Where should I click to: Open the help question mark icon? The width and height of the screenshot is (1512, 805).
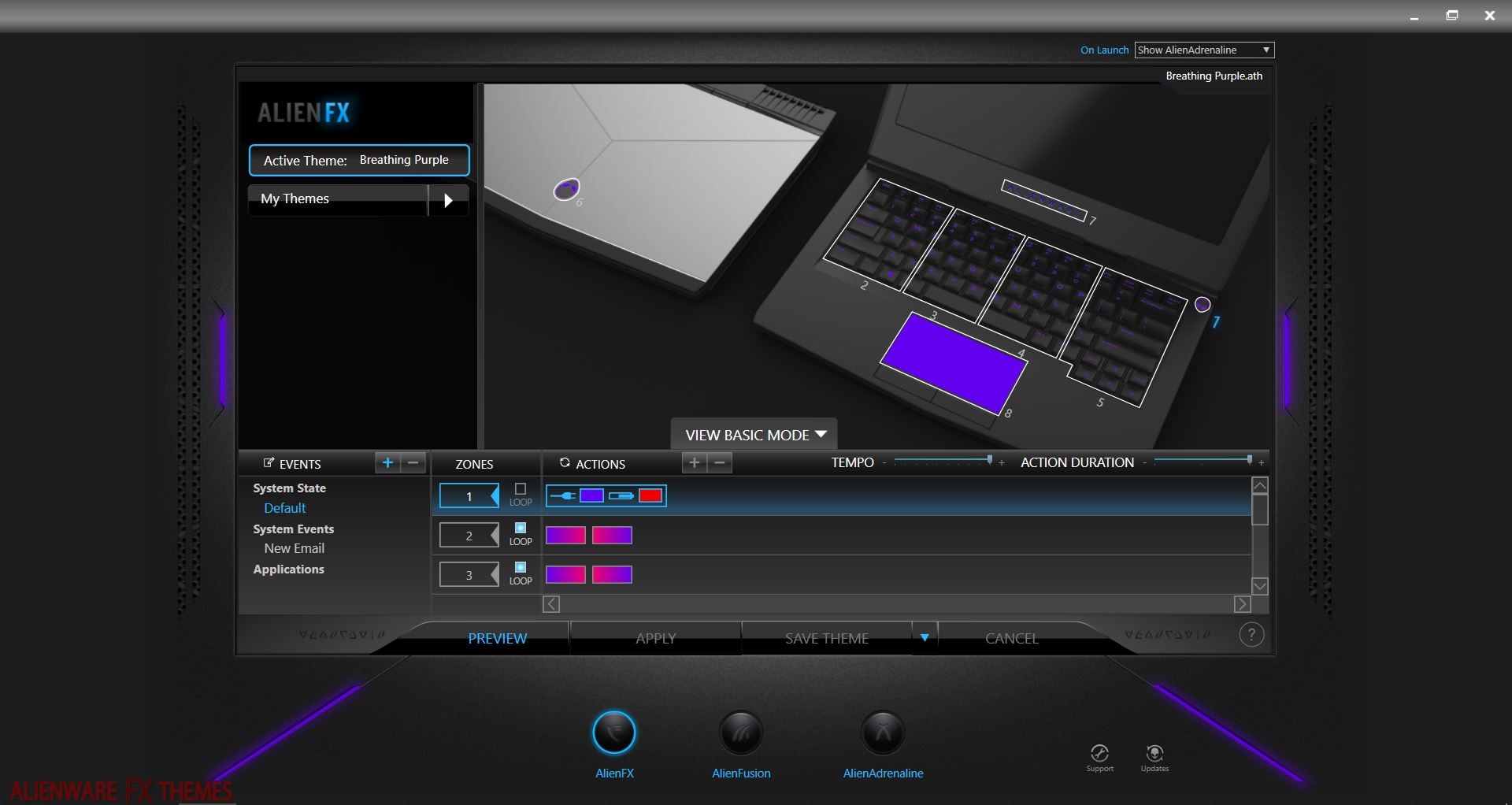1251,635
